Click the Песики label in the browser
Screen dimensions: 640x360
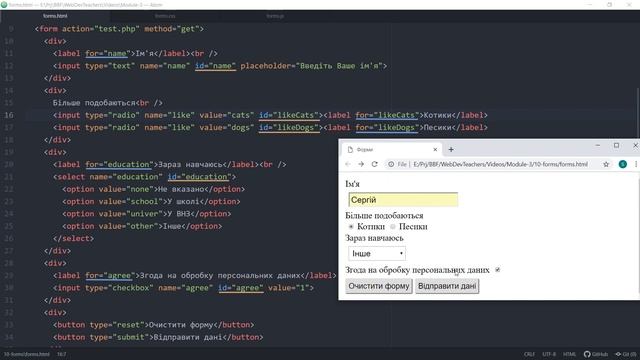(x=413, y=227)
